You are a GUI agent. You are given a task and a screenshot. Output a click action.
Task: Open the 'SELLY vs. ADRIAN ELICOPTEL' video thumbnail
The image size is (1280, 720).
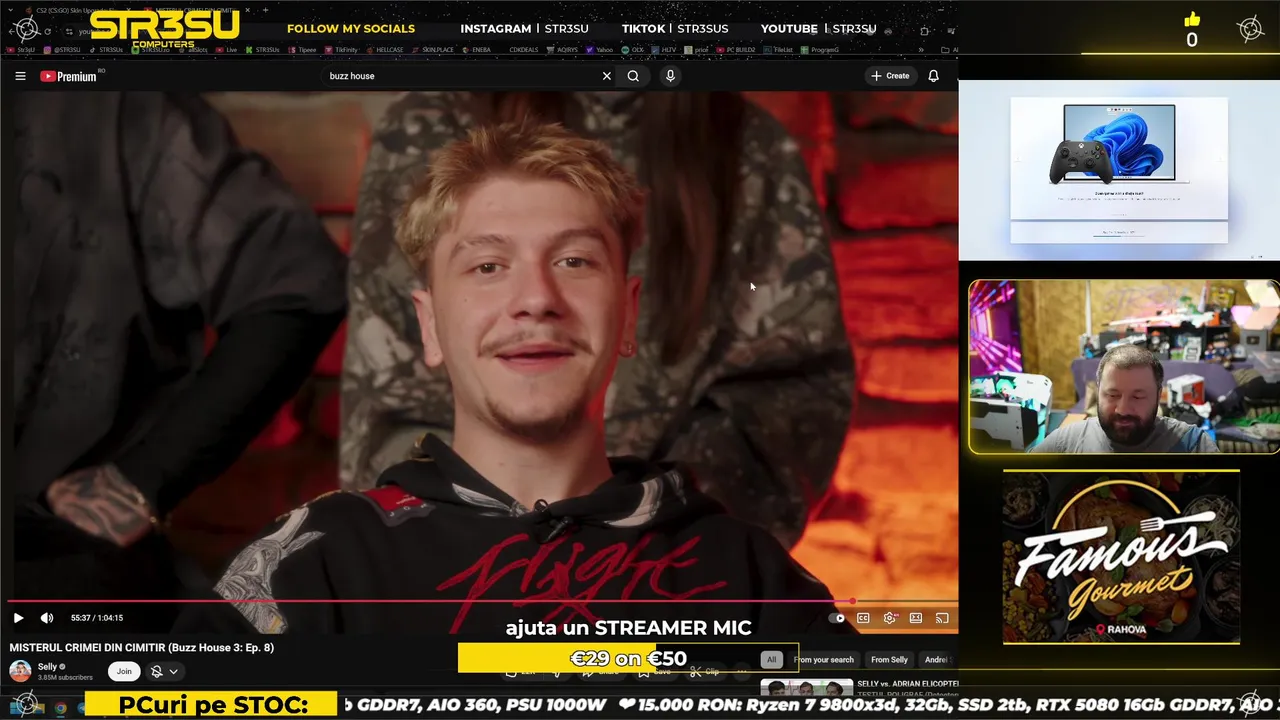tap(806, 687)
